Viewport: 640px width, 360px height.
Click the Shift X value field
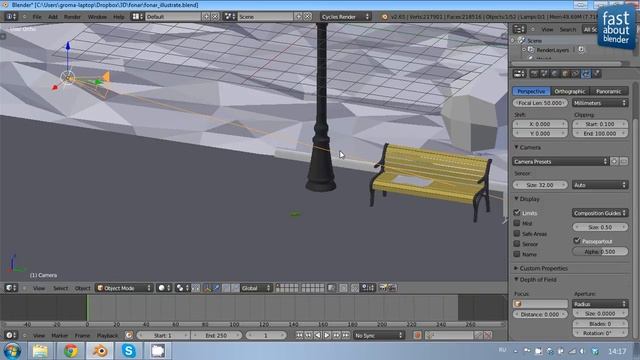pos(540,124)
